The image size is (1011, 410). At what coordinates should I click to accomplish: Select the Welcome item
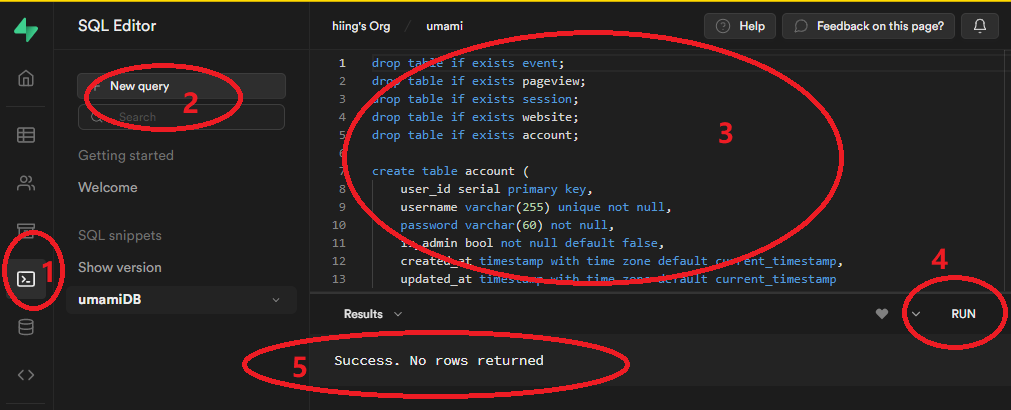tap(108, 188)
